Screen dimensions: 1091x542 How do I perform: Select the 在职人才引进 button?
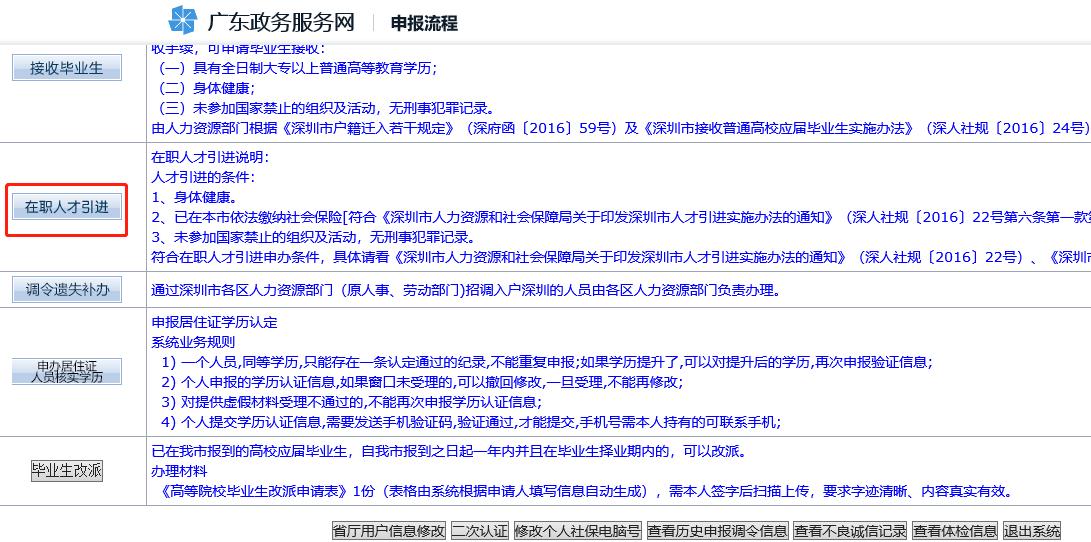67,207
